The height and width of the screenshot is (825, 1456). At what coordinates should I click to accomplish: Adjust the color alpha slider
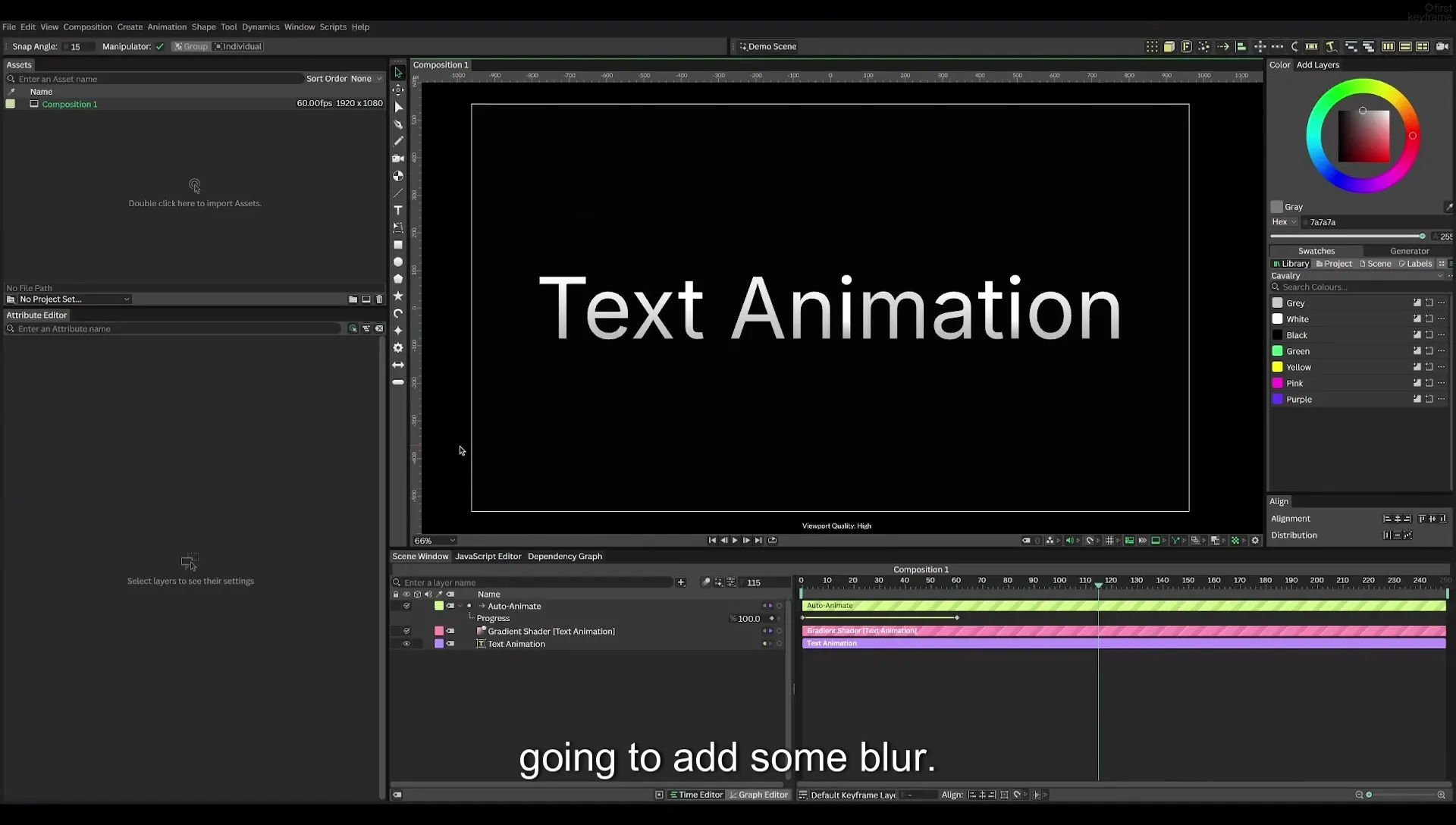1348,237
